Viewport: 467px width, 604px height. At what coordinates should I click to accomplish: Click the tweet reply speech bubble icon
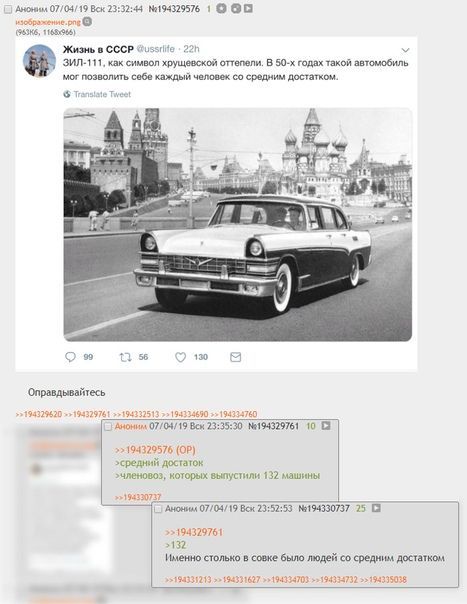click(x=70, y=357)
